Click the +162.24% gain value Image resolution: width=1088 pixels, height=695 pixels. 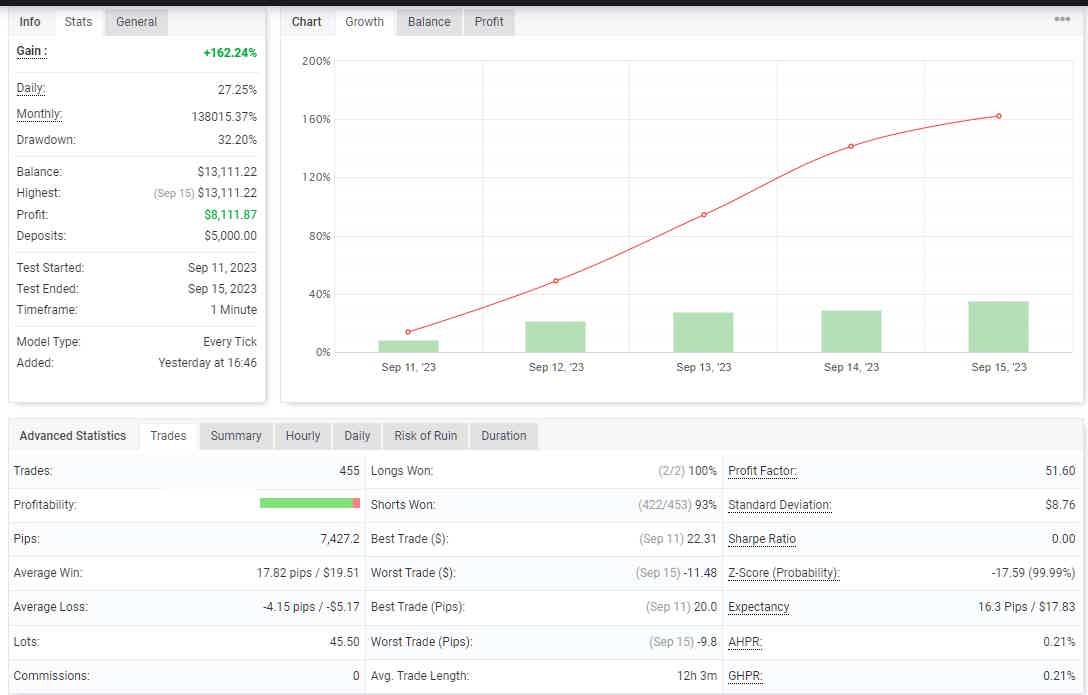[x=230, y=53]
